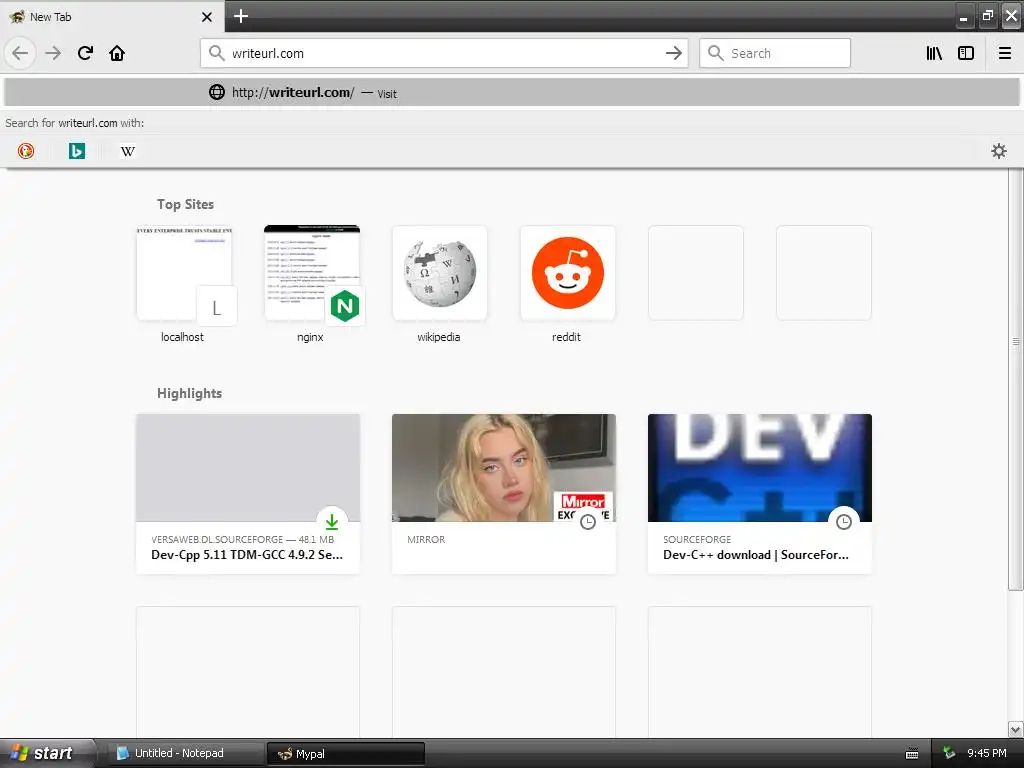1024x768 pixels.
Task: Visit the http://writeurl.com/ suggestion
Action: pos(512,92)
